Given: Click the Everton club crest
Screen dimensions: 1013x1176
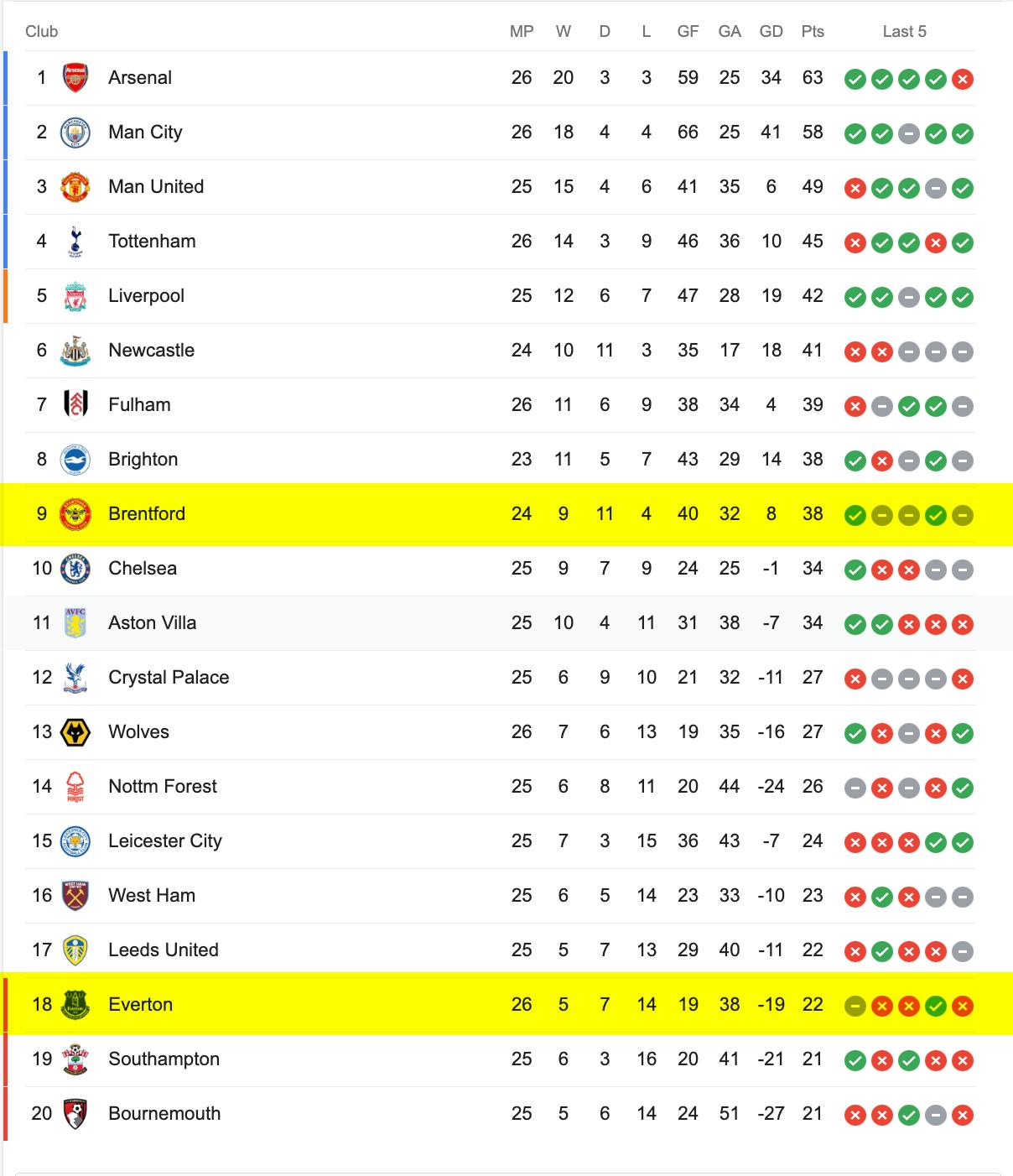Looking at the screenshot, I should click(x=75, y=1005).
